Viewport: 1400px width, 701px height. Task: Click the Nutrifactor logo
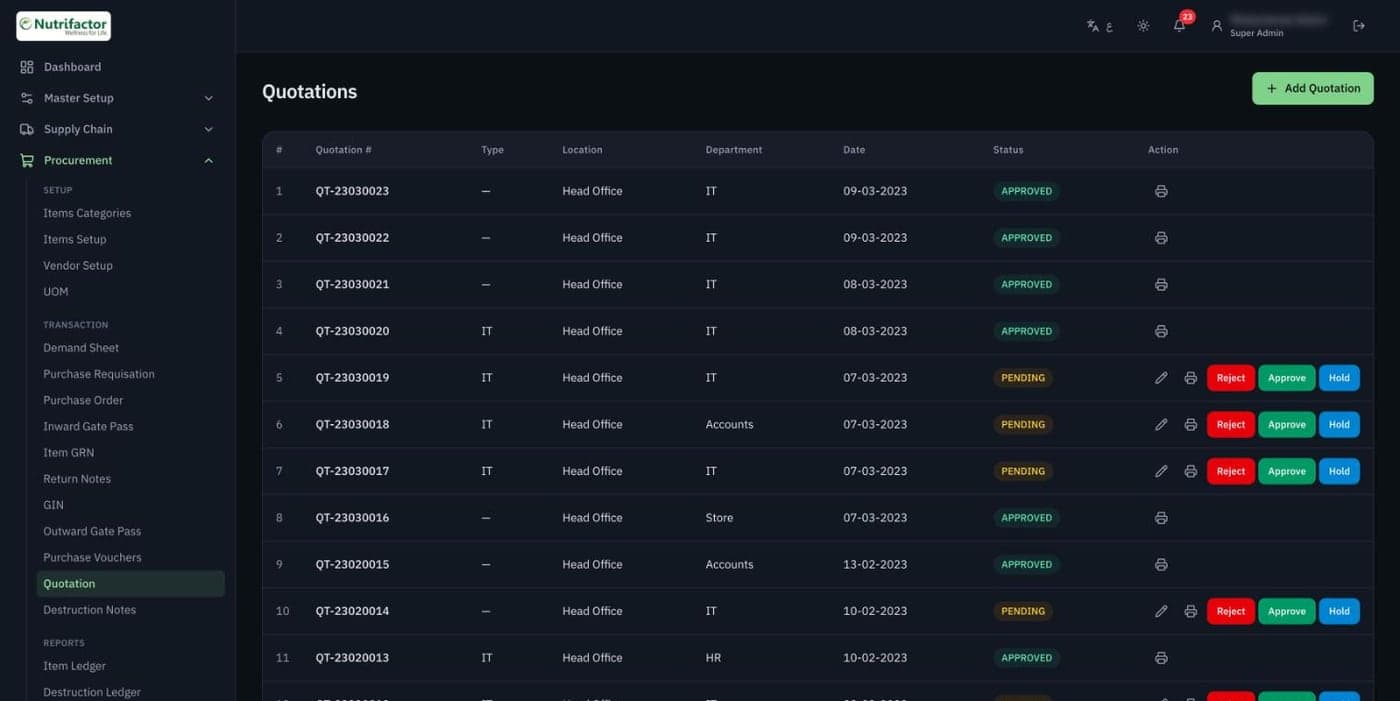coord(64,26)
